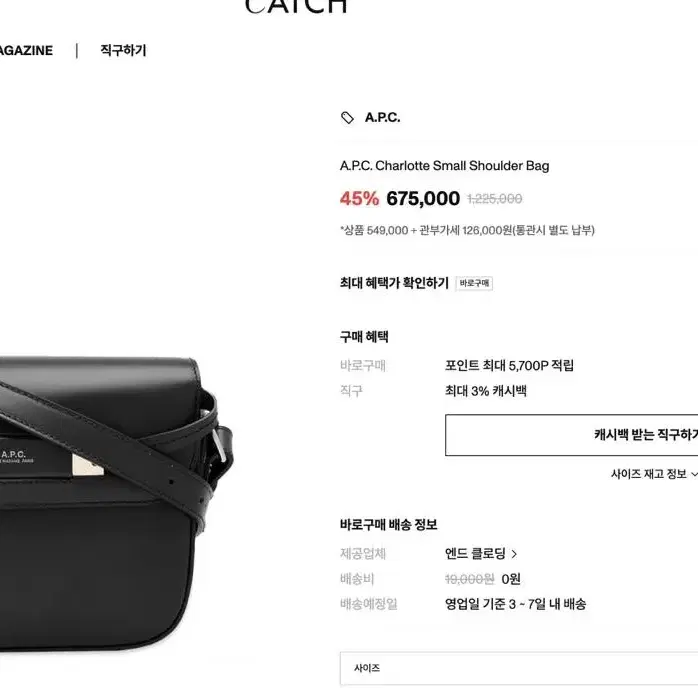Screen dimensions: 698x698
Task: Open the A.P.C. brand link
Action: pyautogui.click(x=382, y=118)
